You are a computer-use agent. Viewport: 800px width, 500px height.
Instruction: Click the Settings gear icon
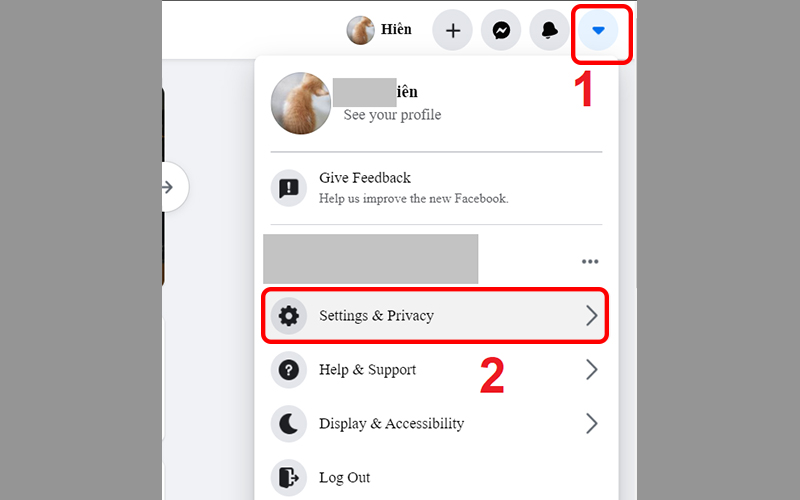(x=289, y=316)
